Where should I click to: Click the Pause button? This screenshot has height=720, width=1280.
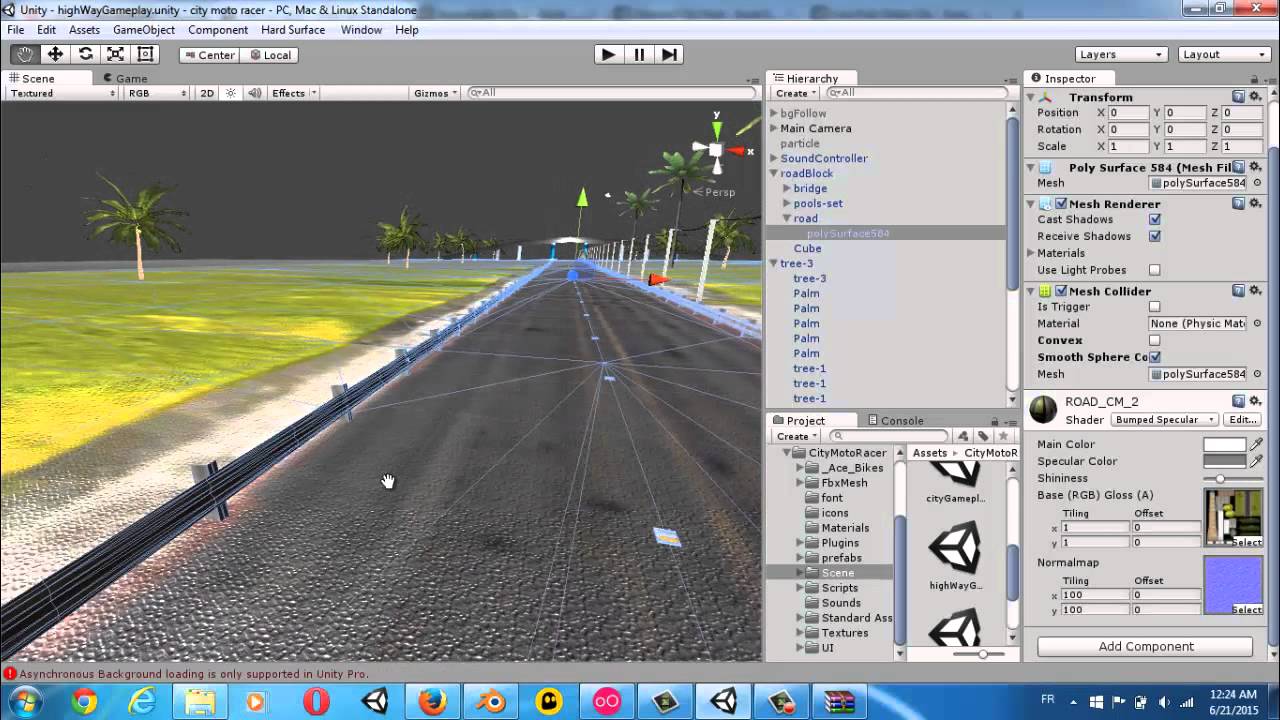(x=639, y=54)
